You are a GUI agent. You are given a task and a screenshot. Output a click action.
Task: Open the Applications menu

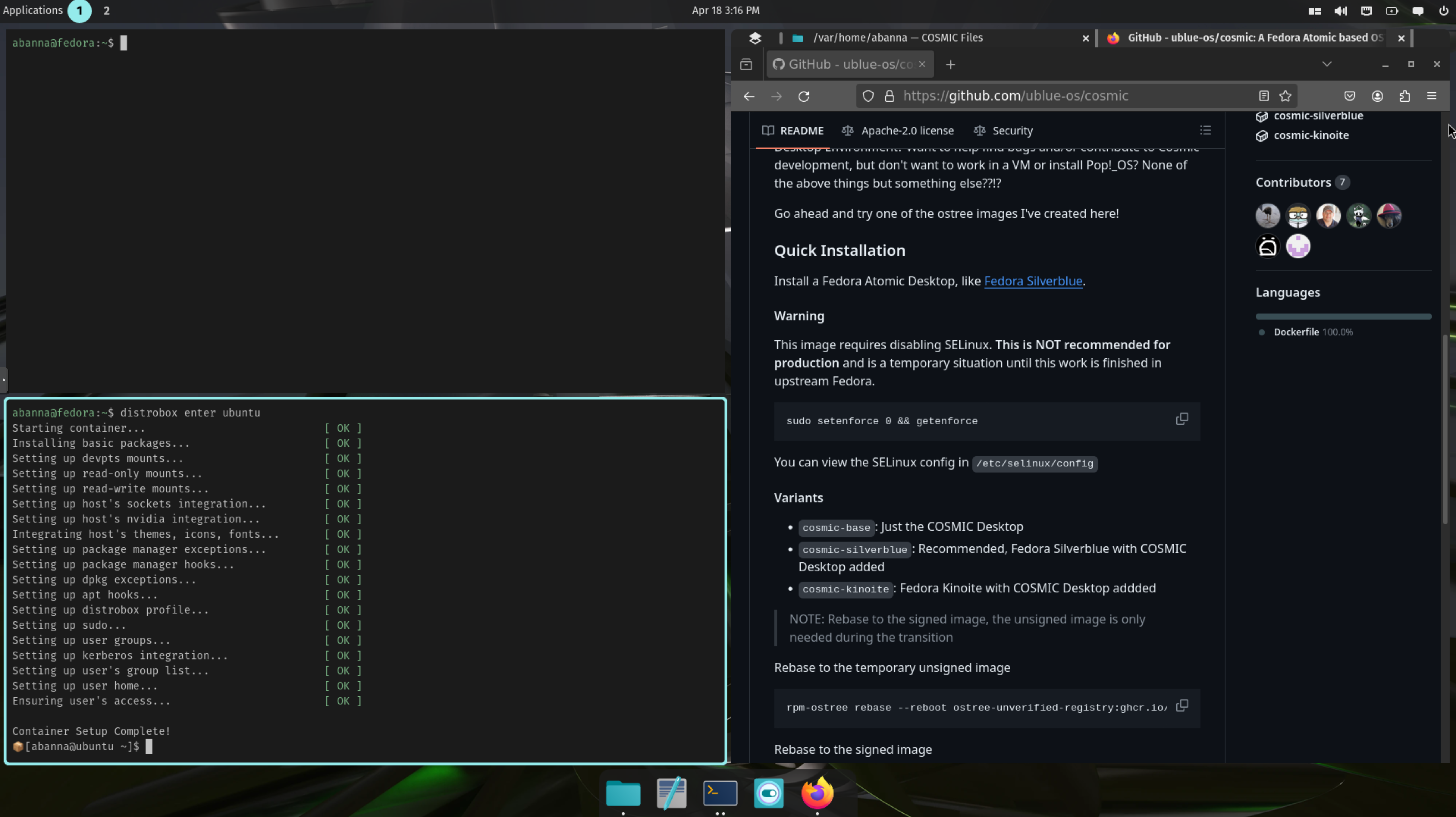tap(33, 10)
